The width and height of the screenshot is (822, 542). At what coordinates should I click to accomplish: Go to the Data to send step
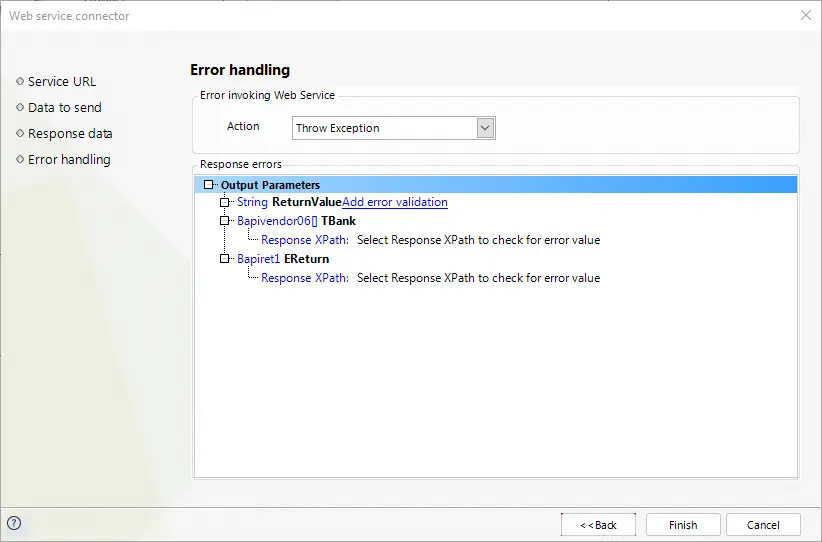click(x=64, y=107)
